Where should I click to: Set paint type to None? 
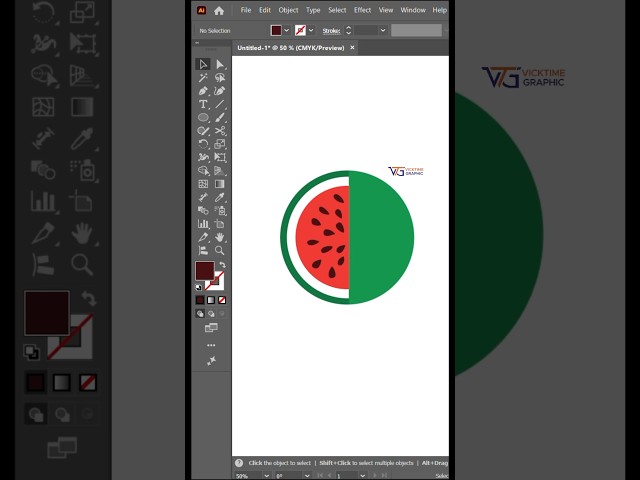[x=222, y=300]
